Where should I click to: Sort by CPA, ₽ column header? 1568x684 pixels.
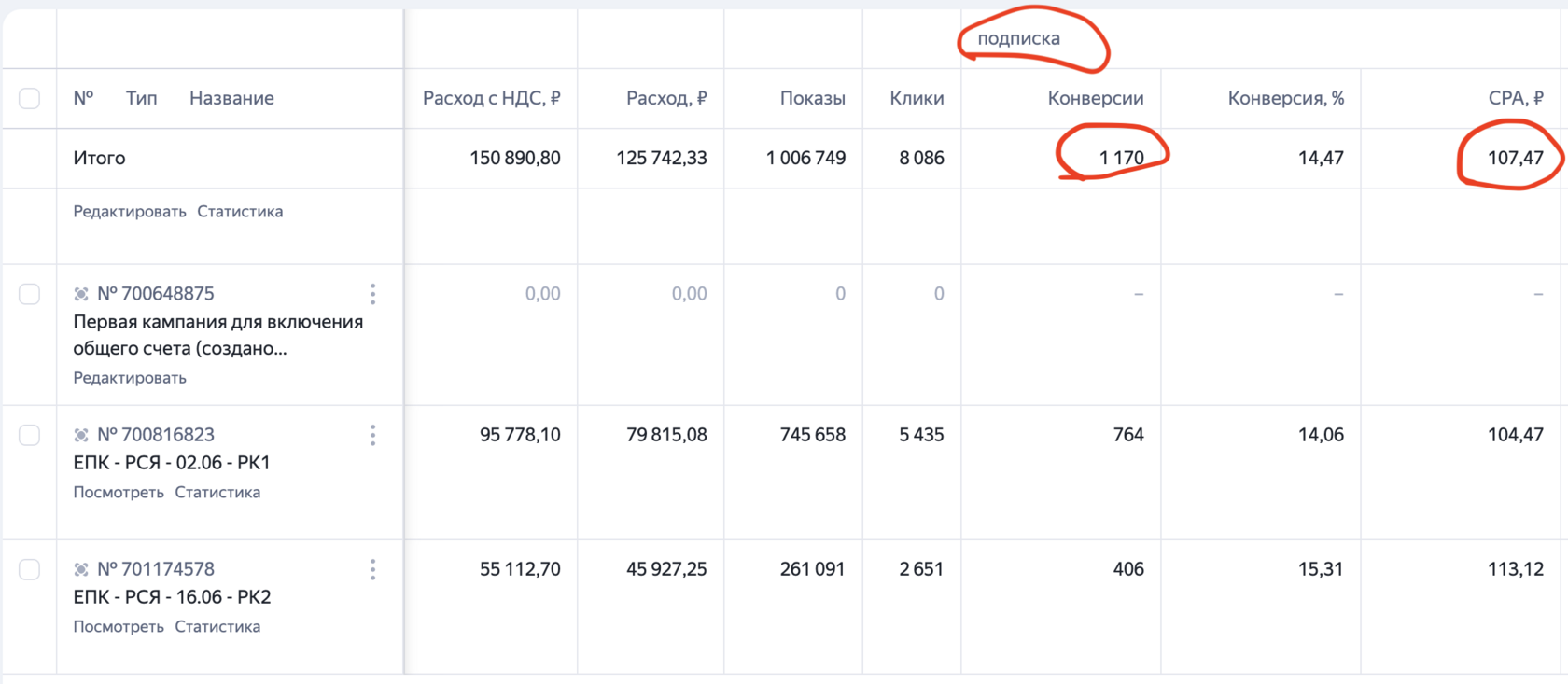pyautogui.click(x=1516, y=98)
